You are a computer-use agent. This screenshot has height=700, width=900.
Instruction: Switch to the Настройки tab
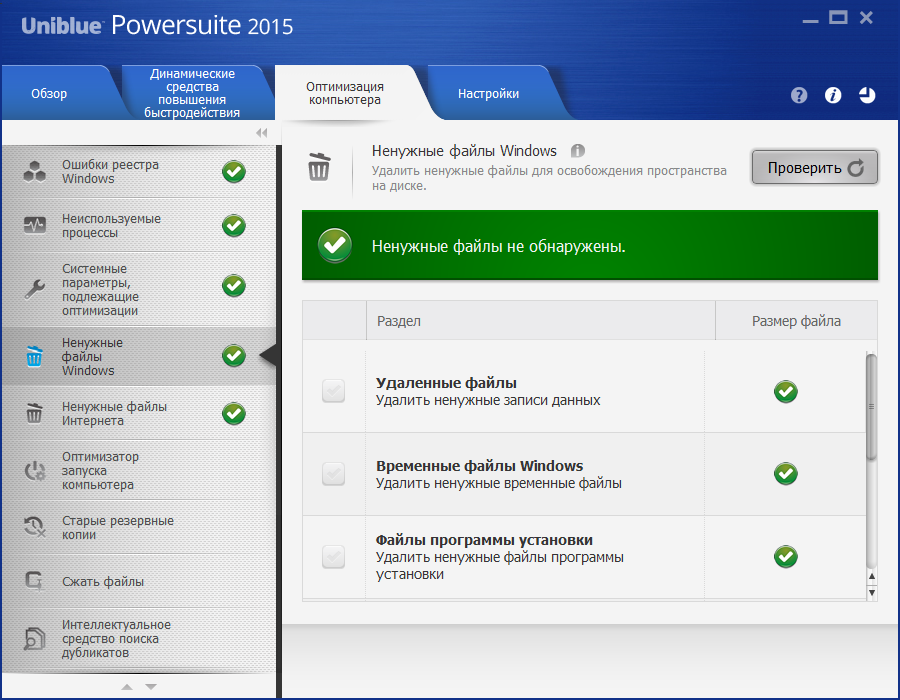point(488,94)
